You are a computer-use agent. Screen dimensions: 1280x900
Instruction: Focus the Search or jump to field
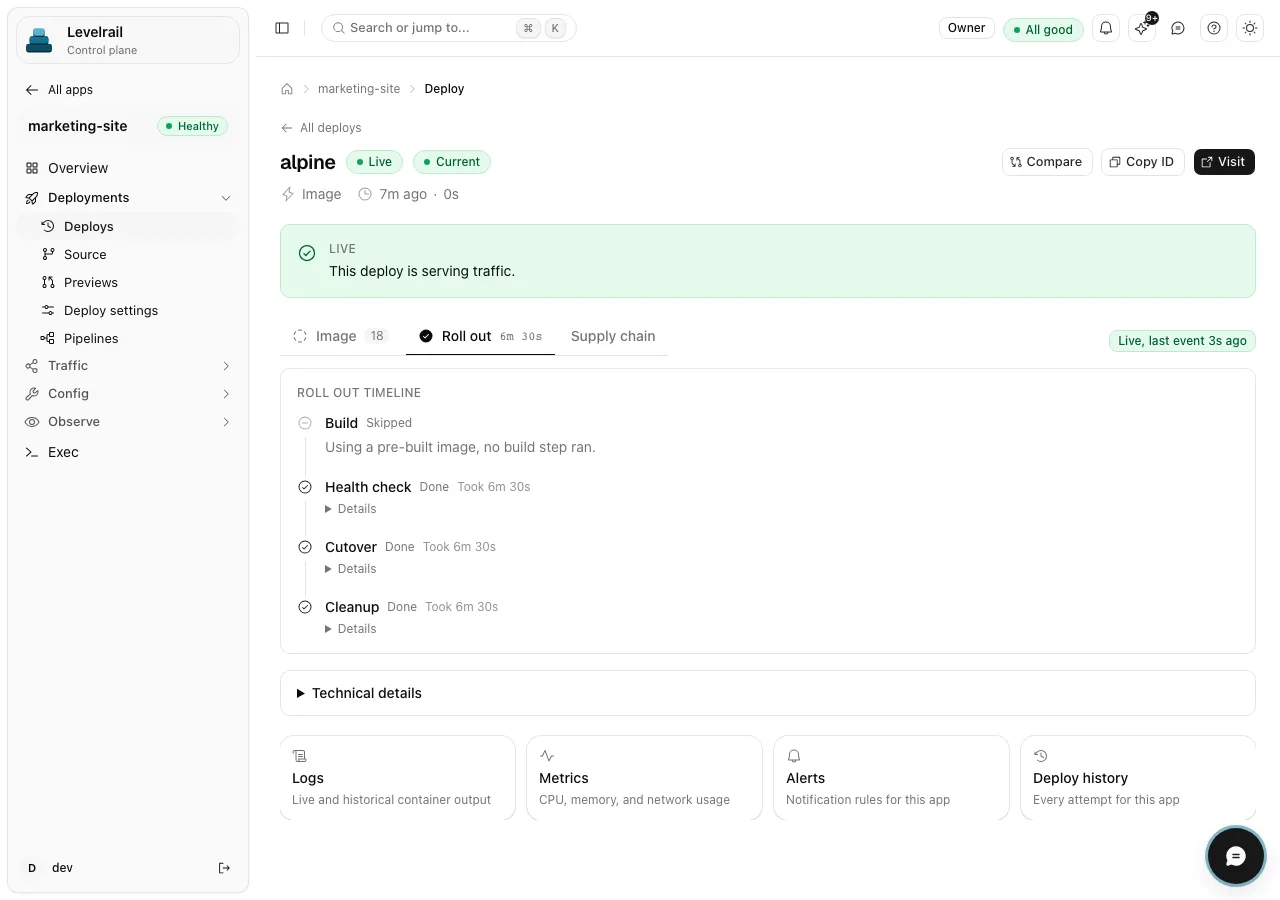tap(448, 28)
